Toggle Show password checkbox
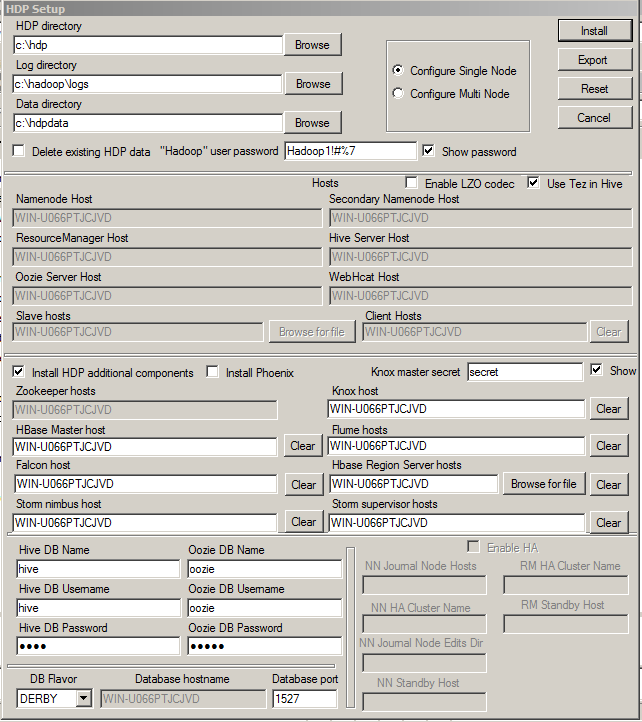642x722 pixels. (x=429, y=152)
